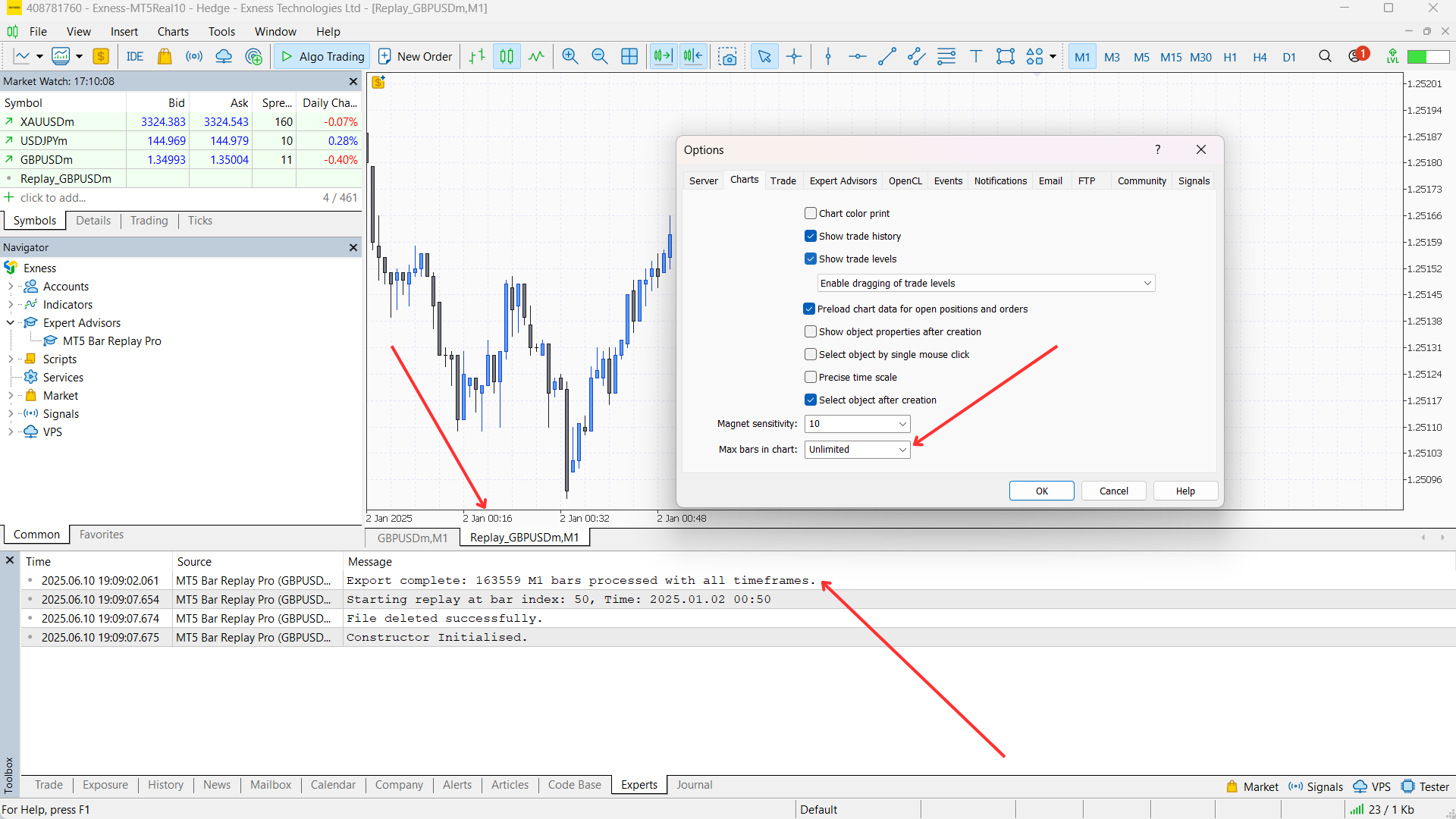Select the Crosshair cursor tool
This screenshot has width=1456, height=819.
point(794,57)
